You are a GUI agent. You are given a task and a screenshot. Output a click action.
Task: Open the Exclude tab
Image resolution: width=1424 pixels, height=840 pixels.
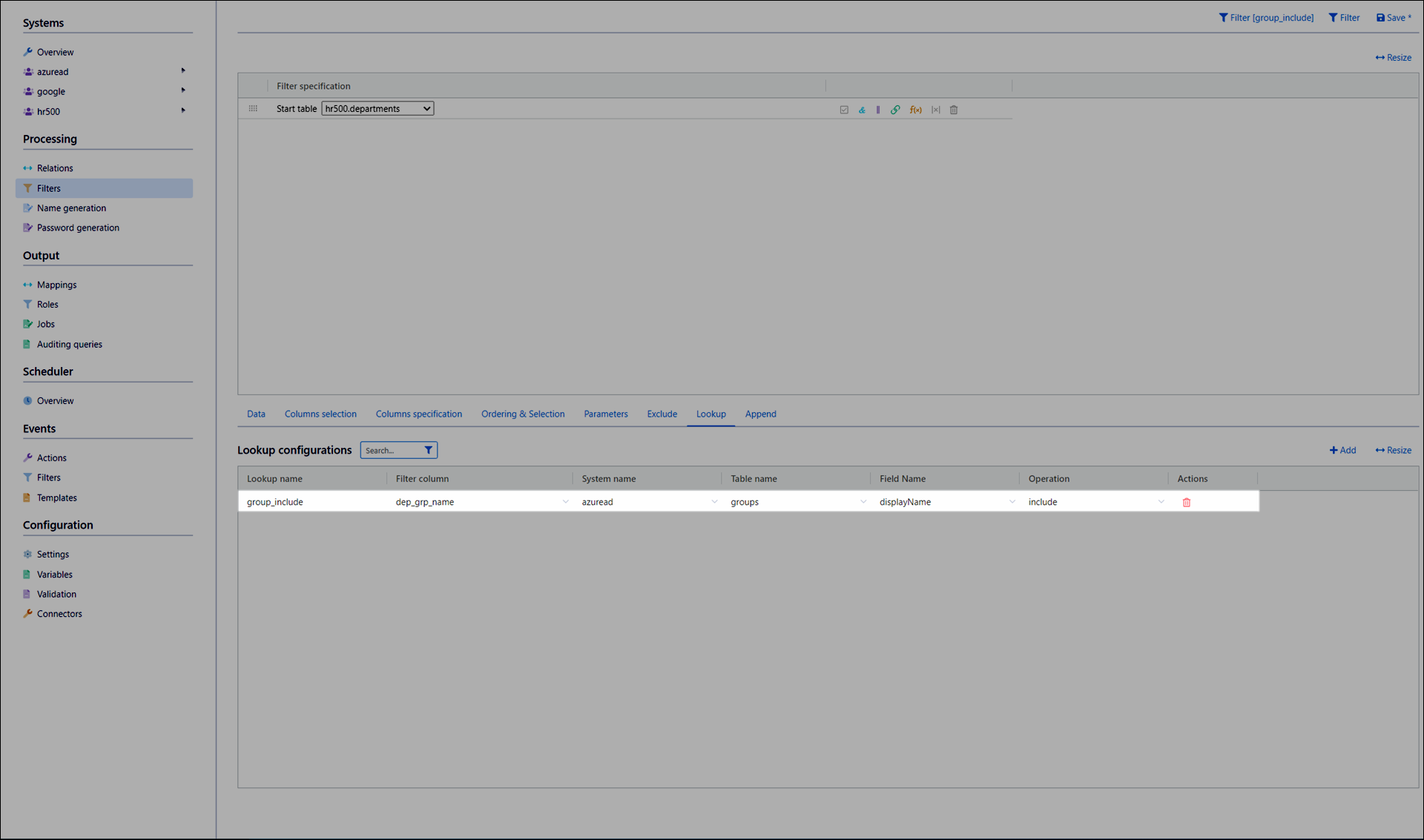(662, 414)
